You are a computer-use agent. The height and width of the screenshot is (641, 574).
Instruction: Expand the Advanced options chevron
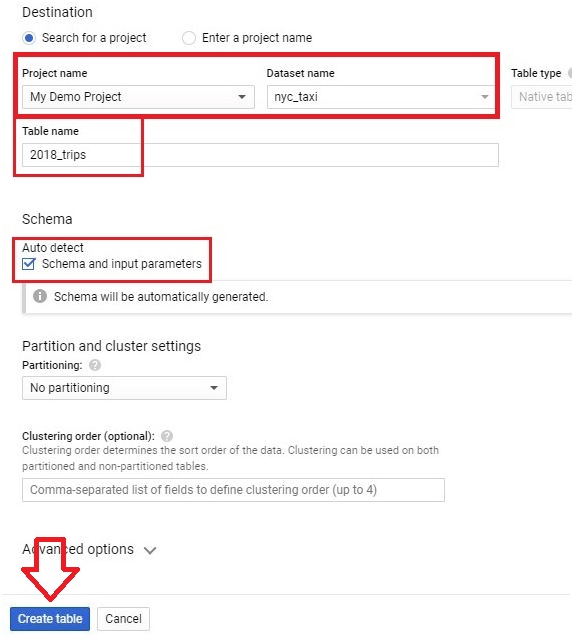[150, 550]
